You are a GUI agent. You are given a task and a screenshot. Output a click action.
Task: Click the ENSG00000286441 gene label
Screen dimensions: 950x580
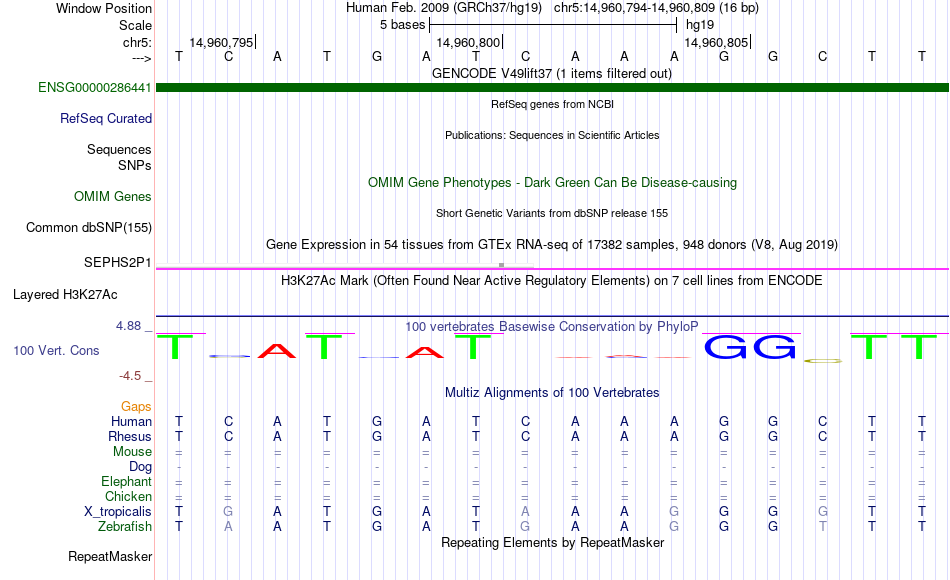coord(95,87)
